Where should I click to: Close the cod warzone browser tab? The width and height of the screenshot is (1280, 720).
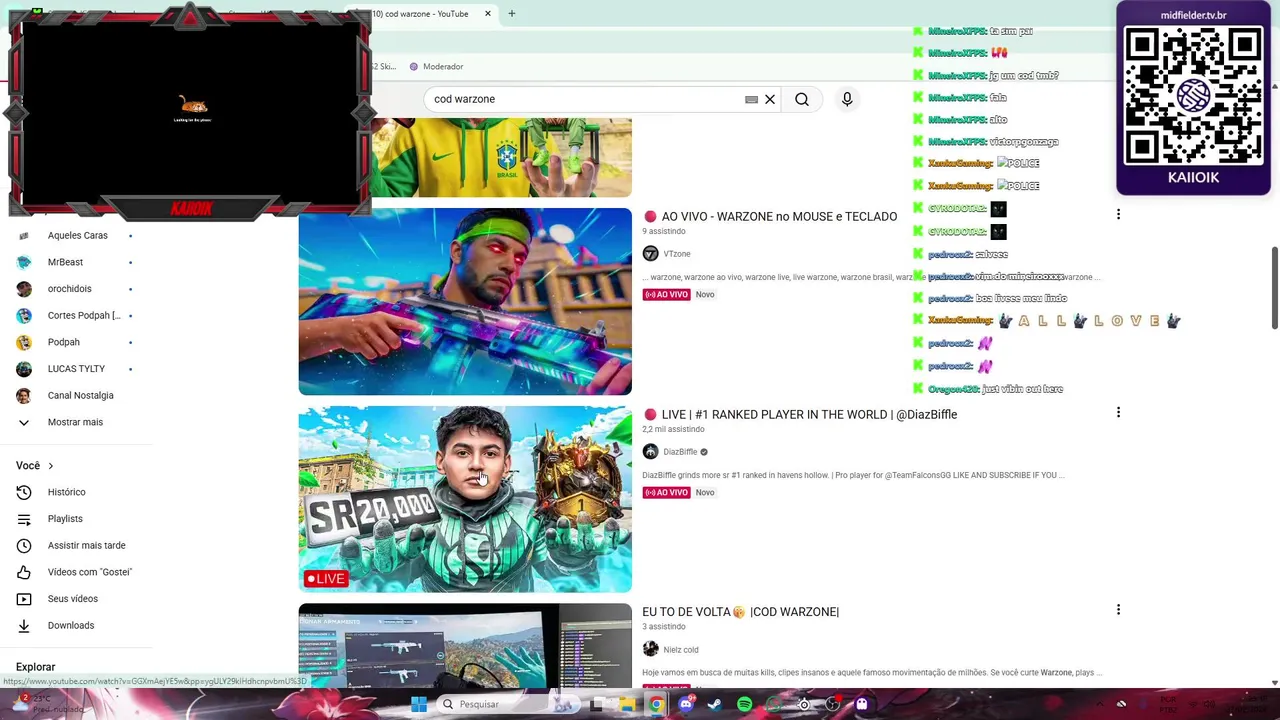[488, 14]
